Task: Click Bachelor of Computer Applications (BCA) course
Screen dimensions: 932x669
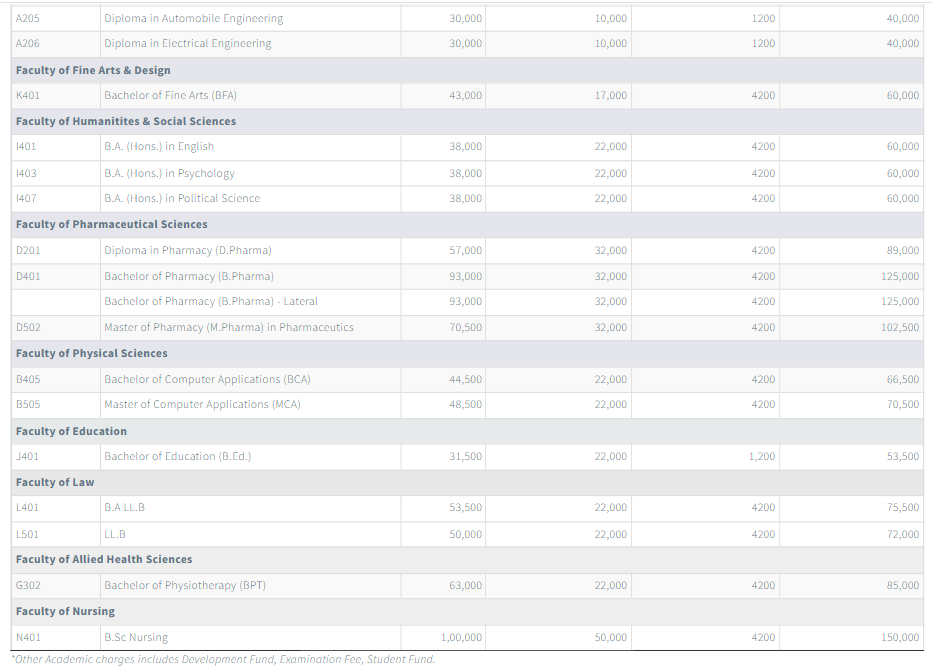Action: [207, 379]
